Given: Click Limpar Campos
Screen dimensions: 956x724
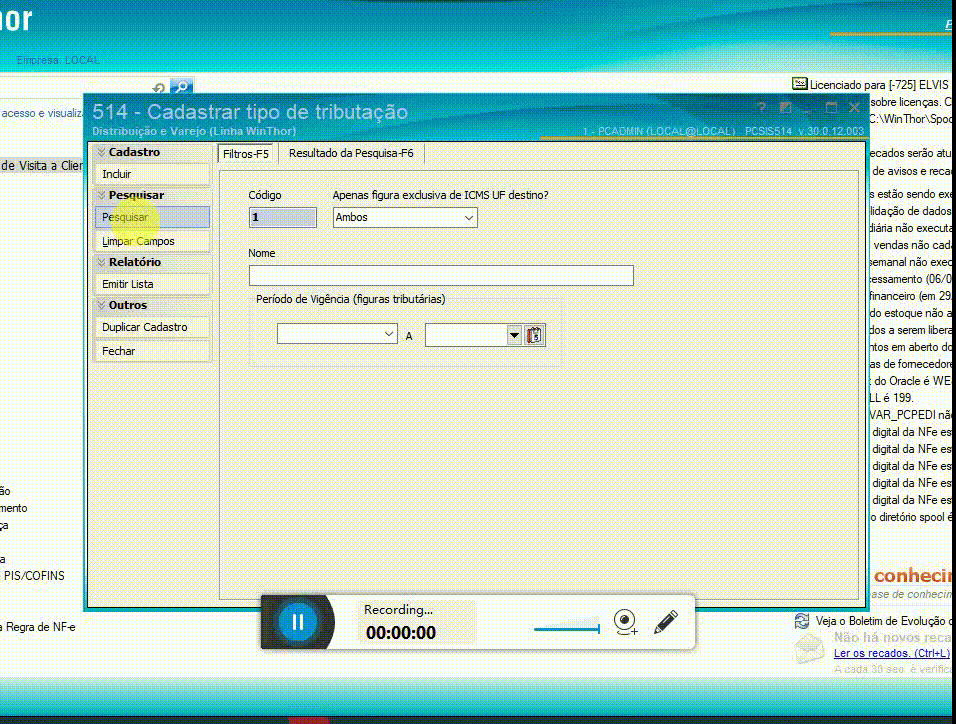Looking at the screenshot, I should 152,241.
